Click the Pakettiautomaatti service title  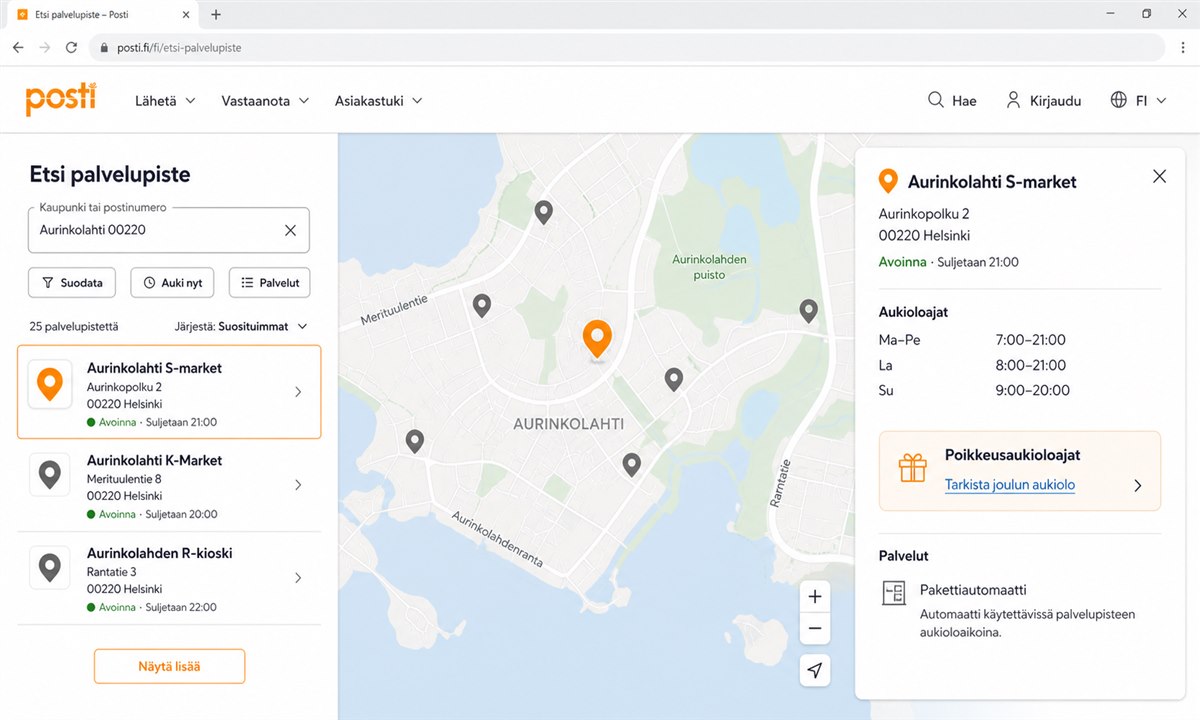(x=973, y=590)
